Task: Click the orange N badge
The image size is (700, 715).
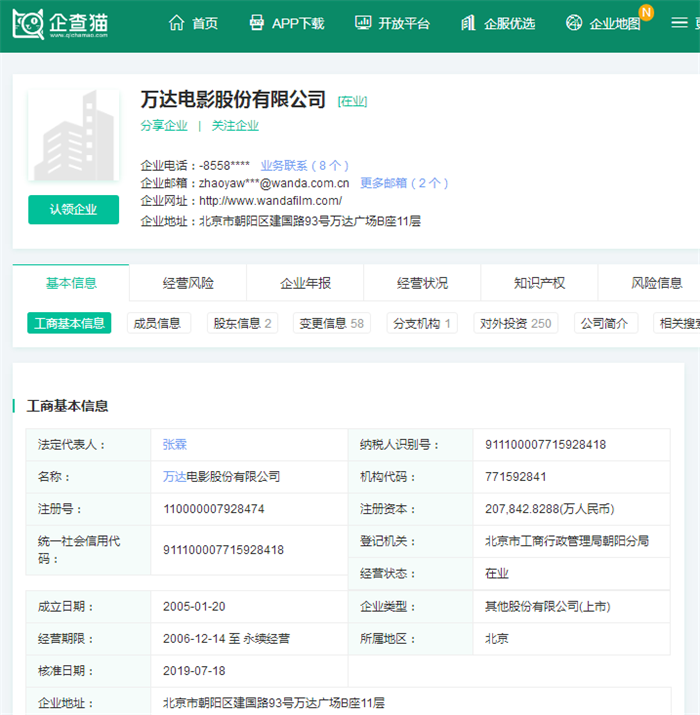Action: tap(646, 13)
